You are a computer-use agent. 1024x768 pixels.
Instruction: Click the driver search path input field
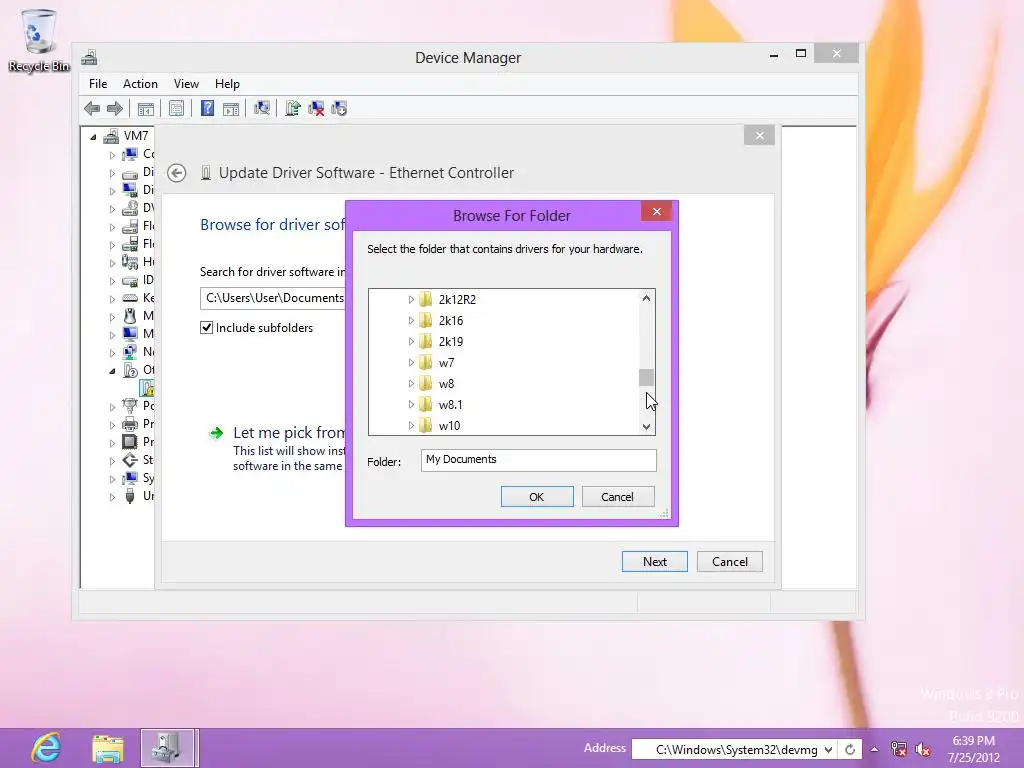(273, 298)
